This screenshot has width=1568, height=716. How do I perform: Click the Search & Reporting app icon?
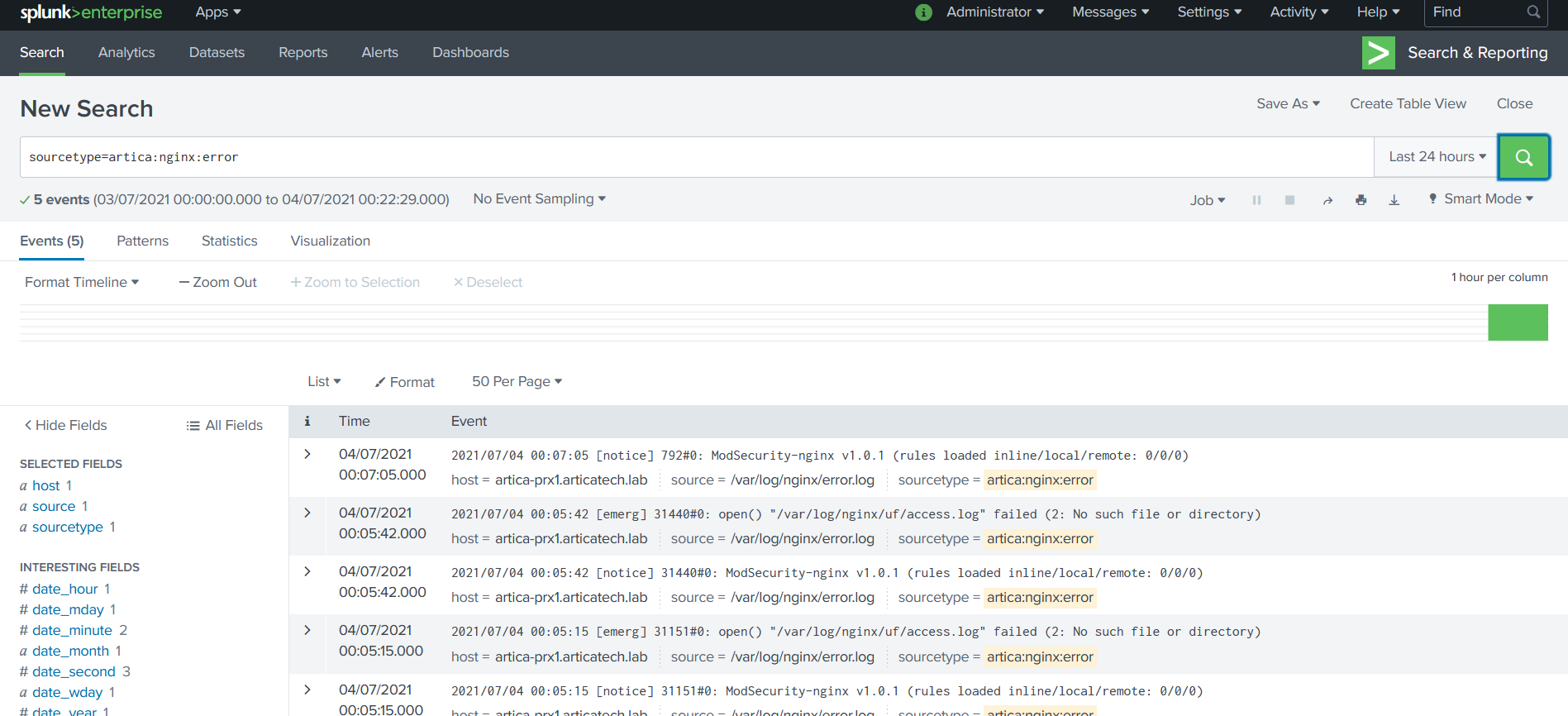(1378, 53)
